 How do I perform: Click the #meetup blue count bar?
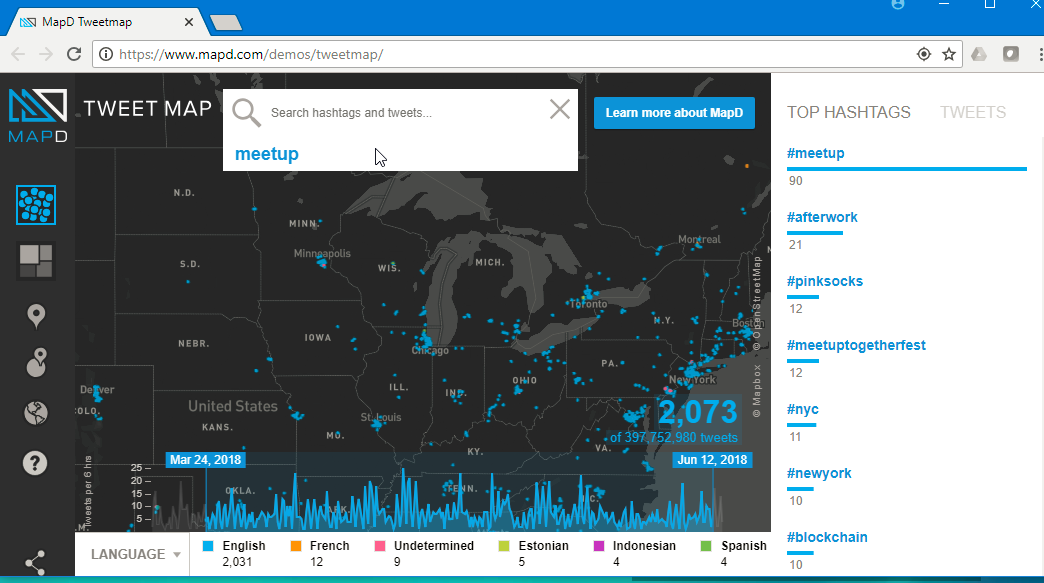click(x=907, y=169)
